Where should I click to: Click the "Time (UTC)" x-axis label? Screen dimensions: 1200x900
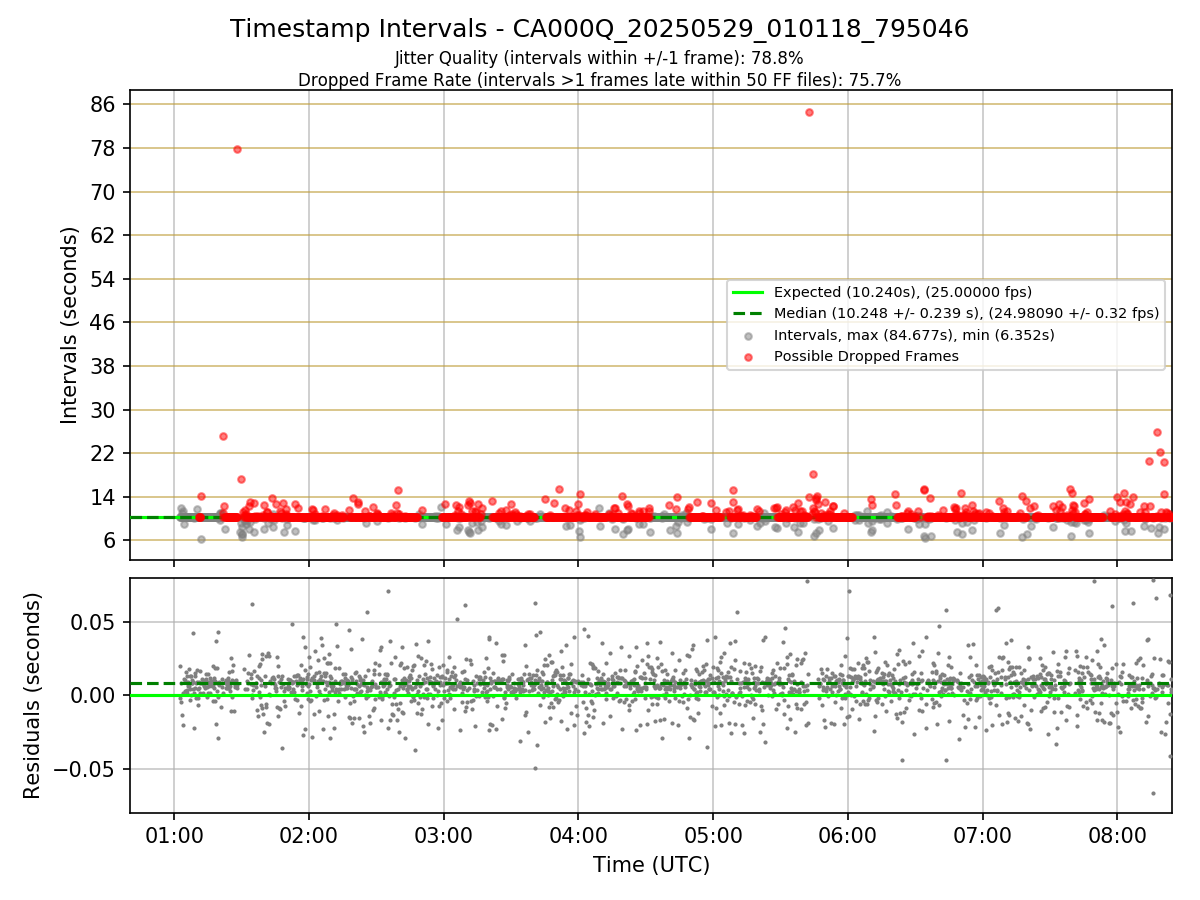pyautogui.click(x=651, y=864)
